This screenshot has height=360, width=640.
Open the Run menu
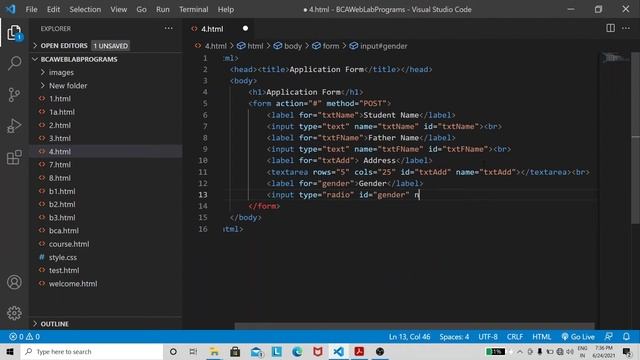(162, 9)
